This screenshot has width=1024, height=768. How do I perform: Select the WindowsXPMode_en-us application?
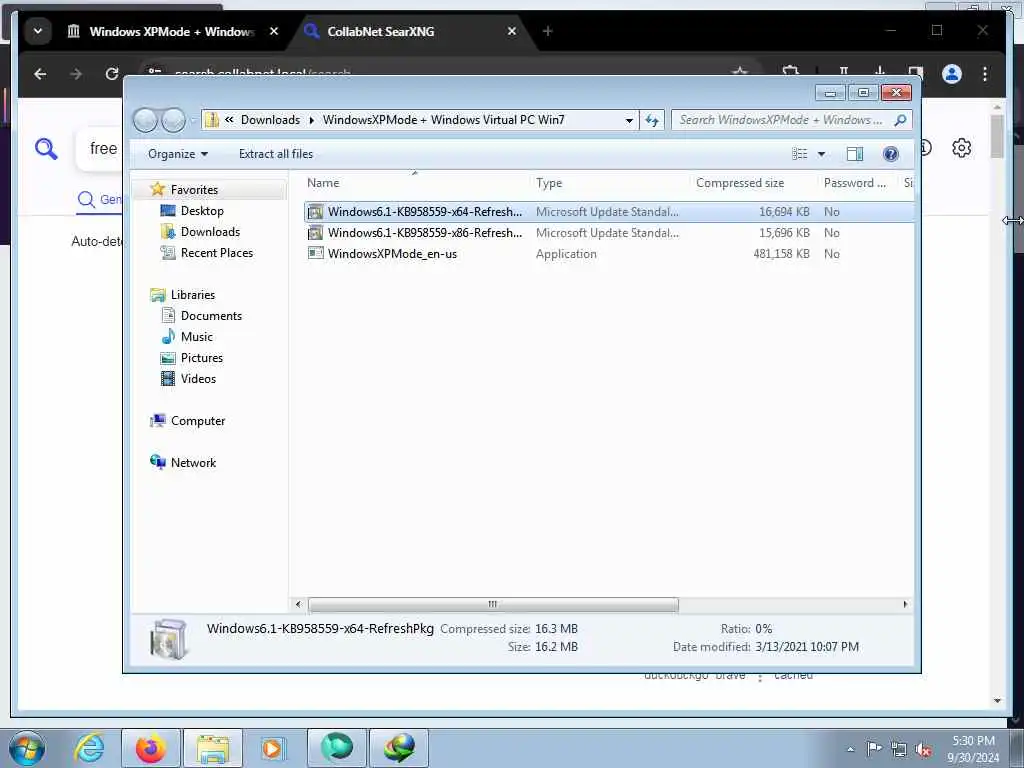[x=392, y=253]
